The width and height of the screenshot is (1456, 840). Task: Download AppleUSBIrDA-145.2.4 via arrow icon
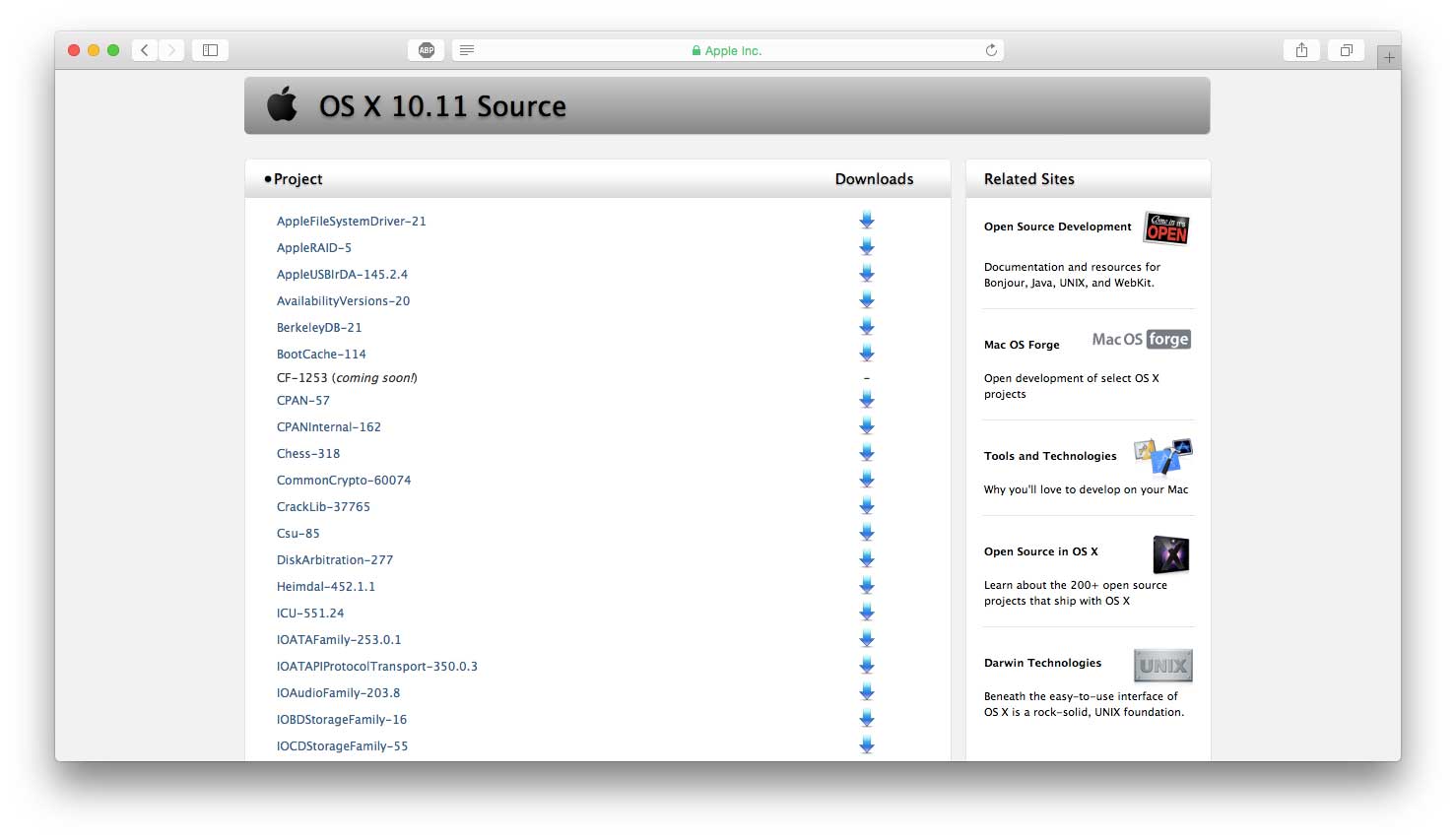point(867,274)
